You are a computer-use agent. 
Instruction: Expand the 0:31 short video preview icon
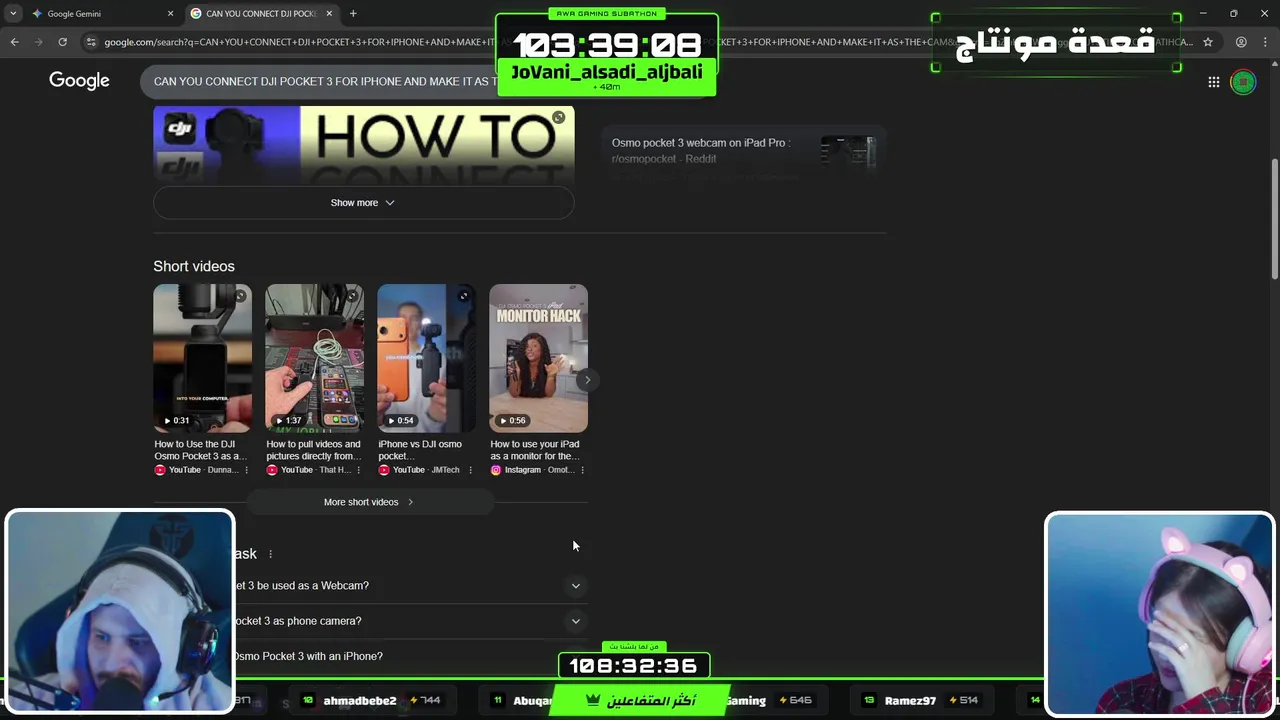tap(240, 296)
